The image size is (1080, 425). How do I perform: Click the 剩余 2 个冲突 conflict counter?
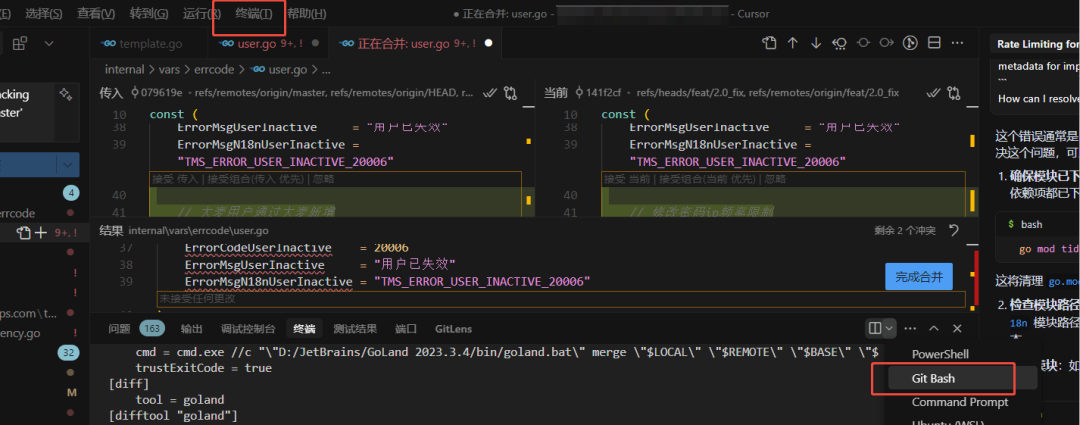pyautogui.click(x=905, y=231)
